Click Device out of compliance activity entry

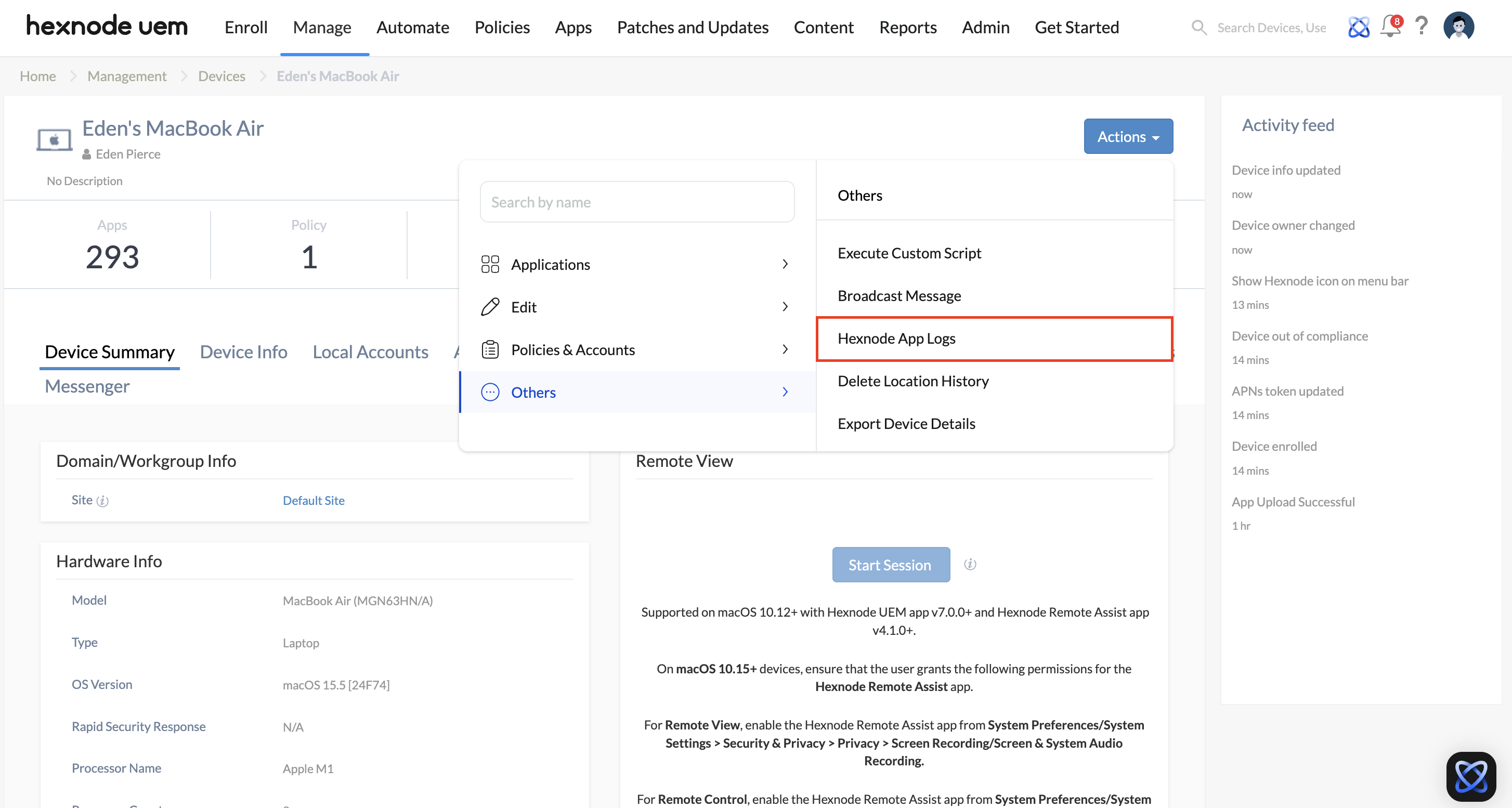pyautogui.click(x=1299, y=336)
